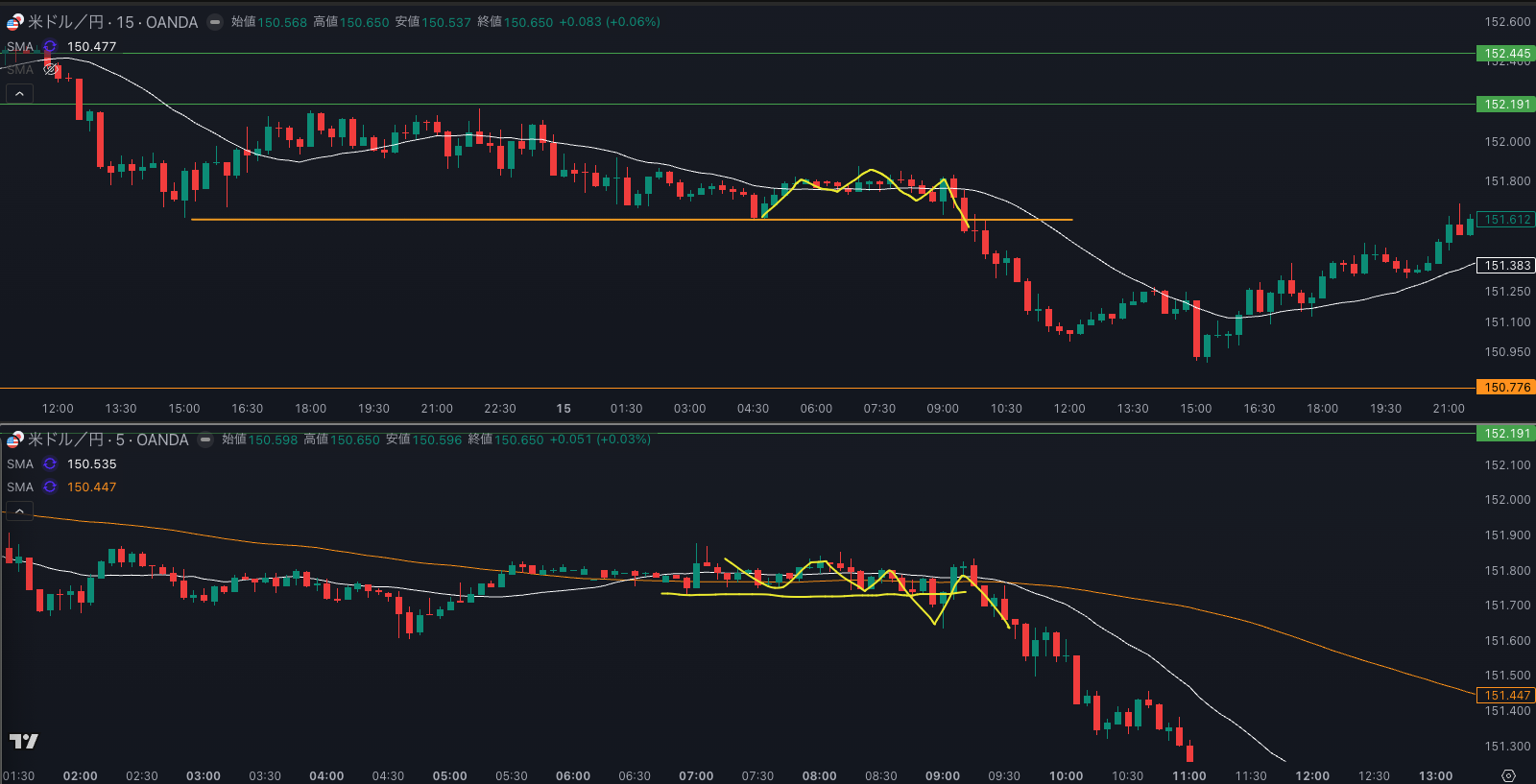Click the USD/JPY flag icon in lower chart
This screenshot has height=784, width=1536.
click(x=14, y=440)
